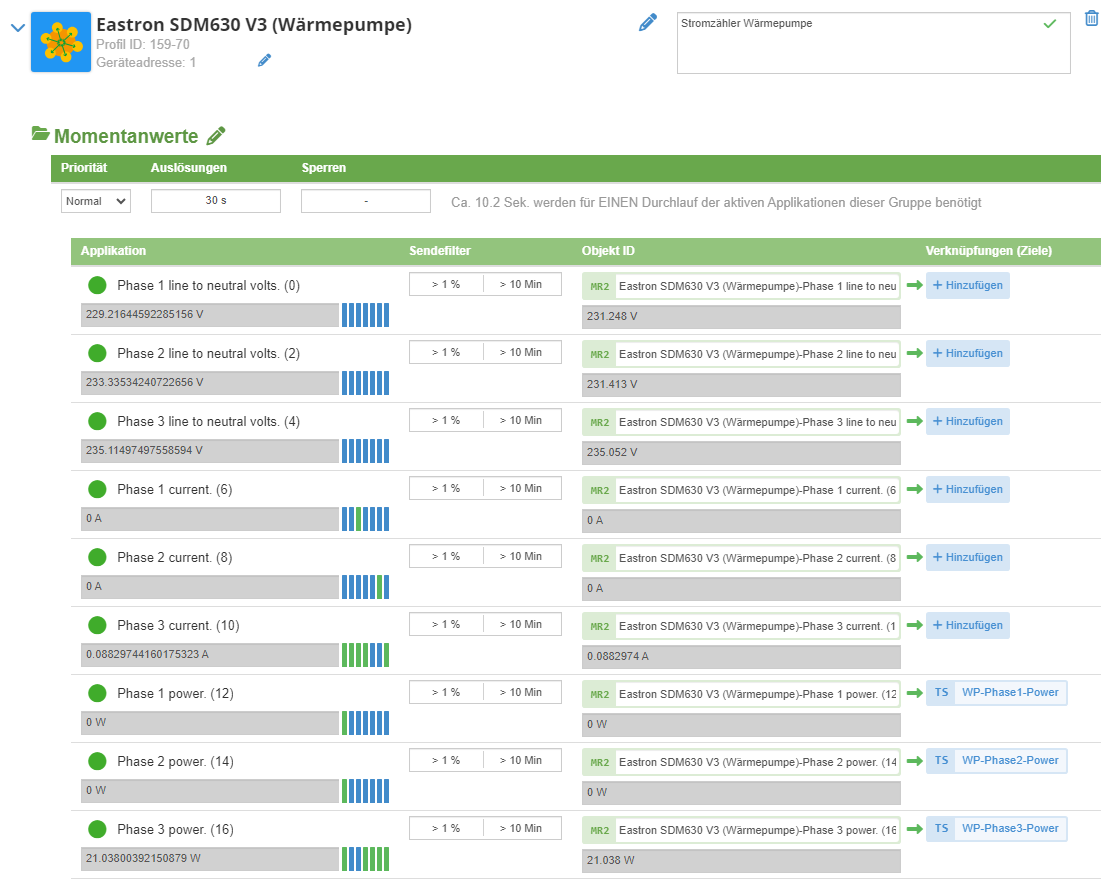
Task: Click MR2 badge of Phase 3 current object
Action: pos(600,627)
